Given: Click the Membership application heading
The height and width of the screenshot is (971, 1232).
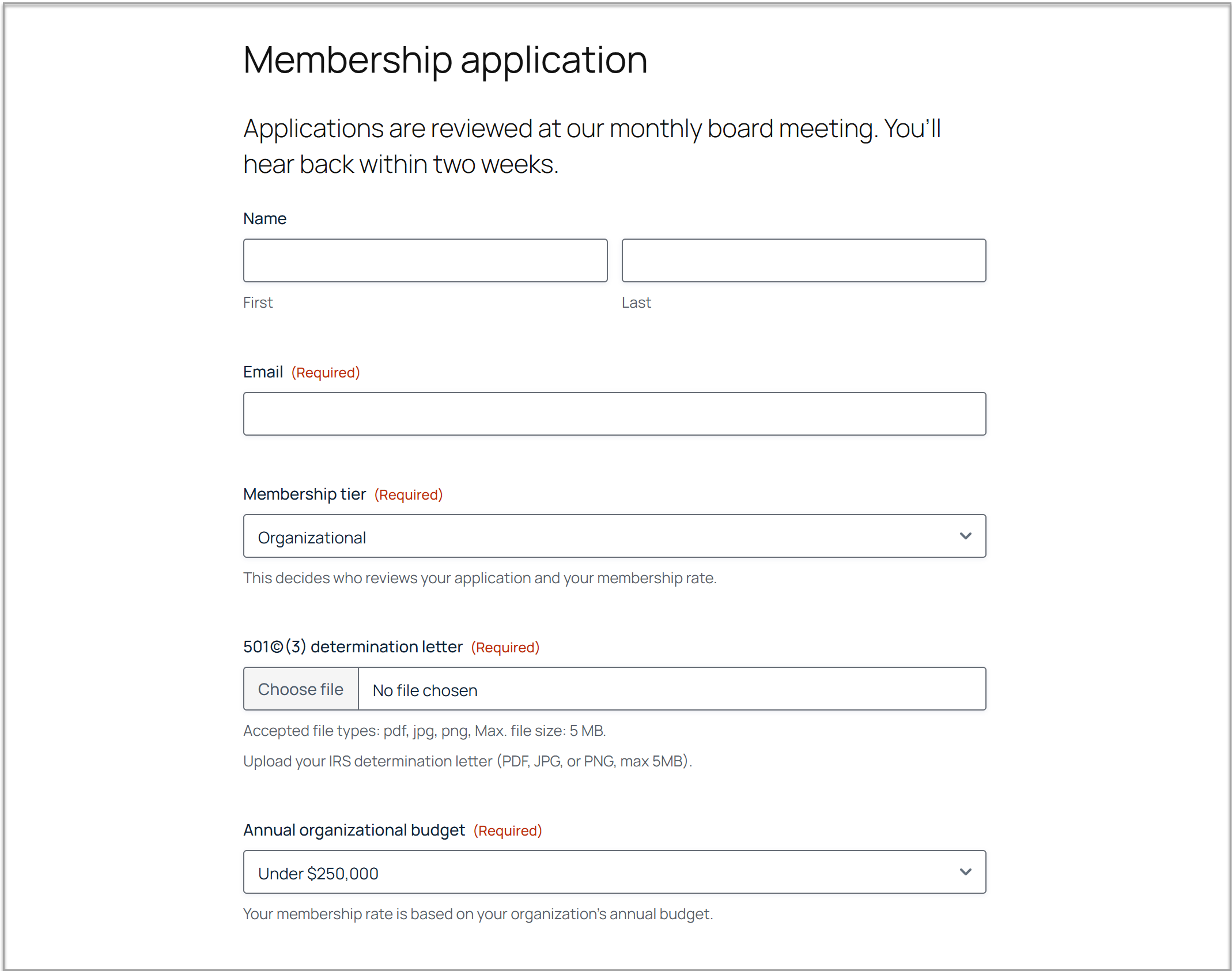Looking at the screenshot, I should [x=445, y=60].
